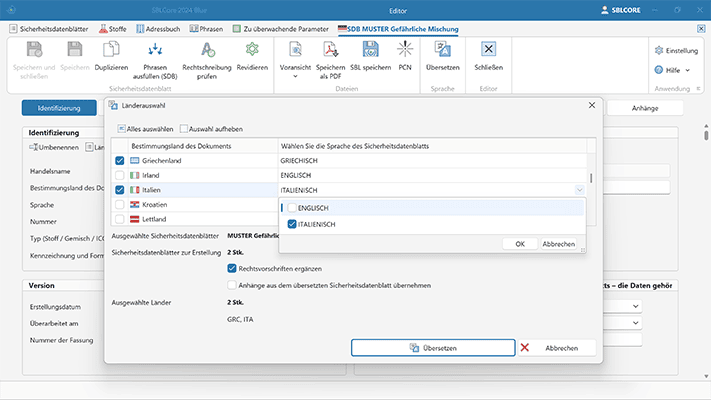The image size is (711, 400).
Task: Confirm language selection with OK
Action: coord(519,243)
